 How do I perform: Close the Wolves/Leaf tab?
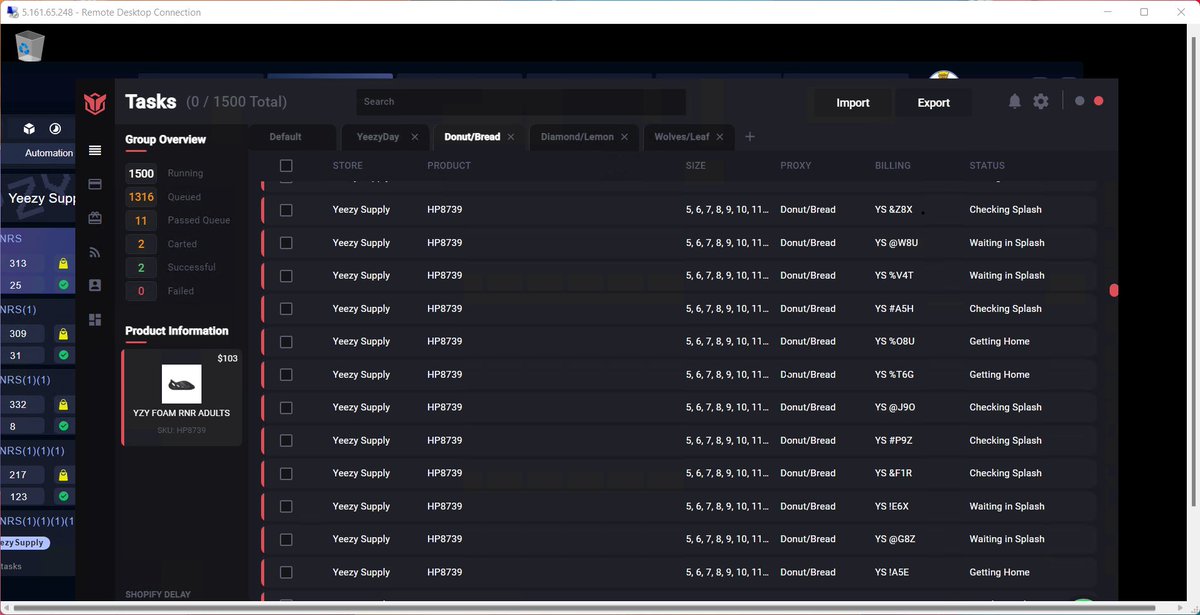click(x=720, y=137)
